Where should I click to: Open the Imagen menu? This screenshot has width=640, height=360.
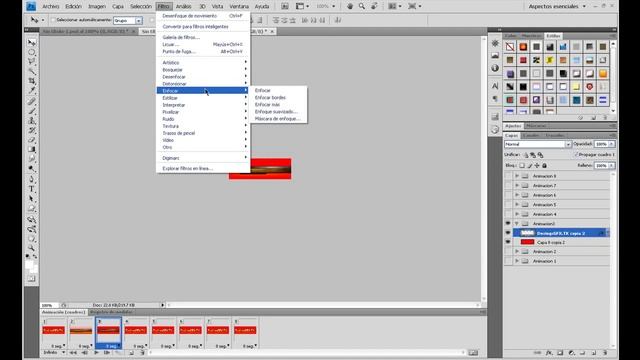97,6
